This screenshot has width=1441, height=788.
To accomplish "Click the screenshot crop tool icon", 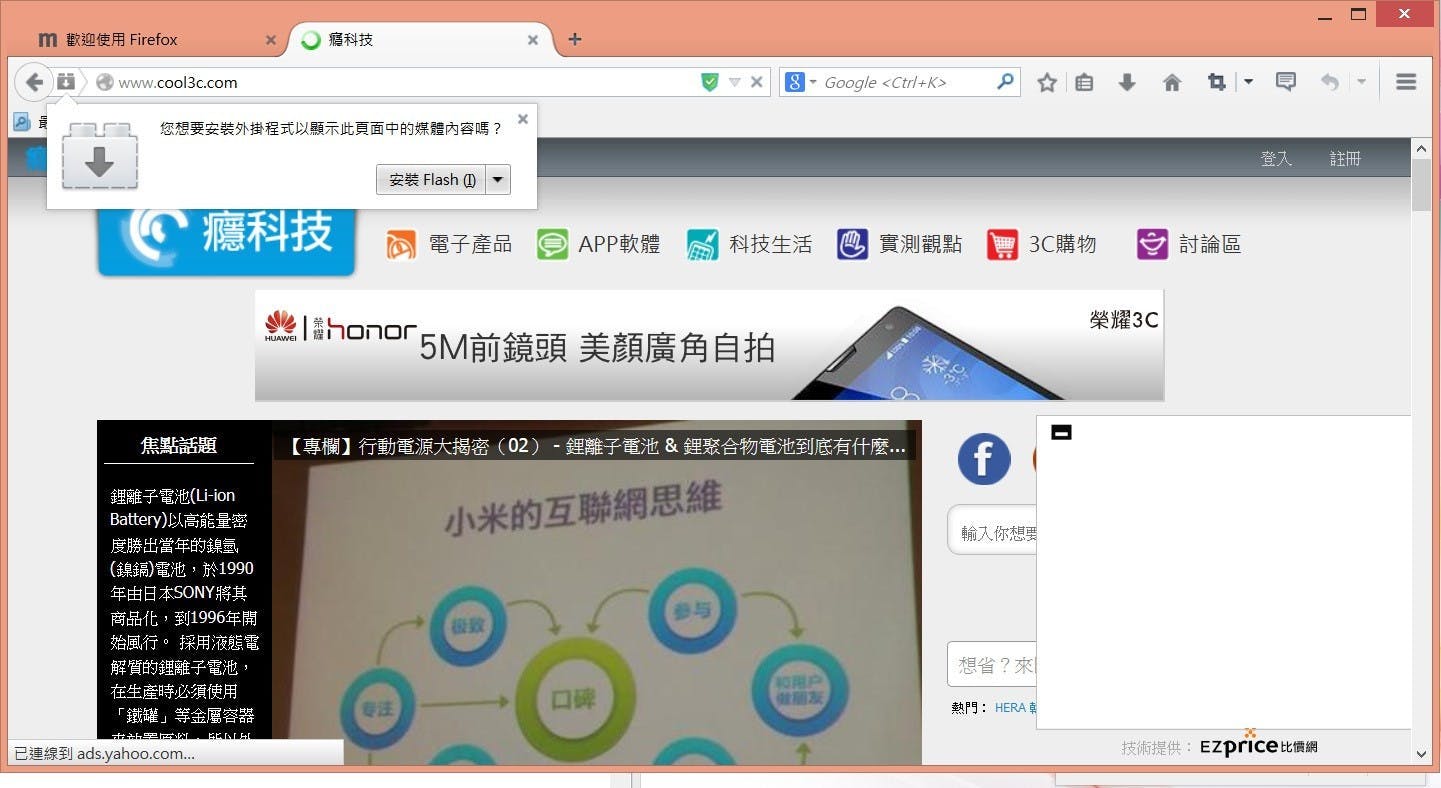I will pos(1217,83).
